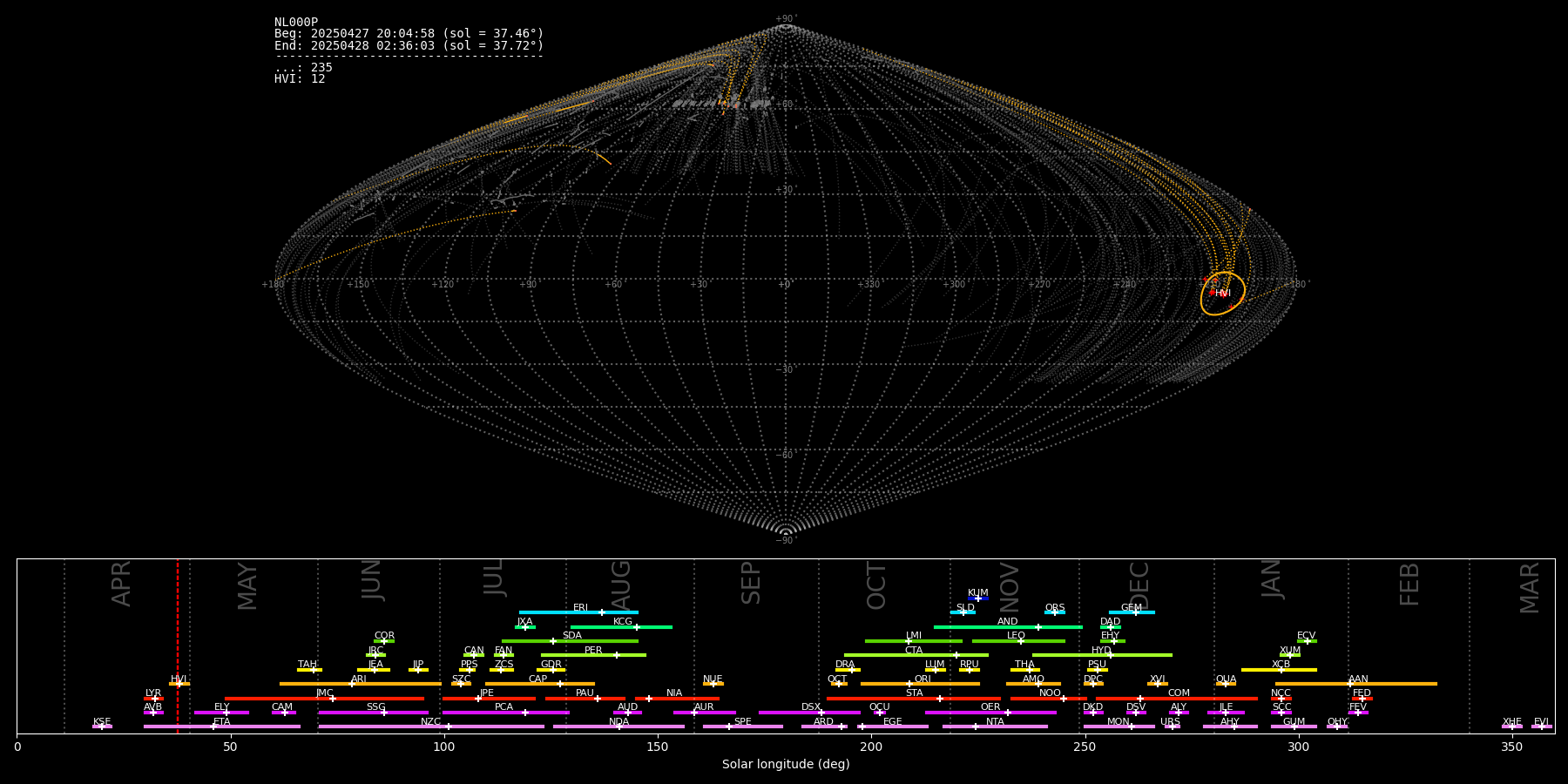Click the ECV shower label
Image resolution: width=1568 pixels, height=784 pixels.
coord(1306,636)
